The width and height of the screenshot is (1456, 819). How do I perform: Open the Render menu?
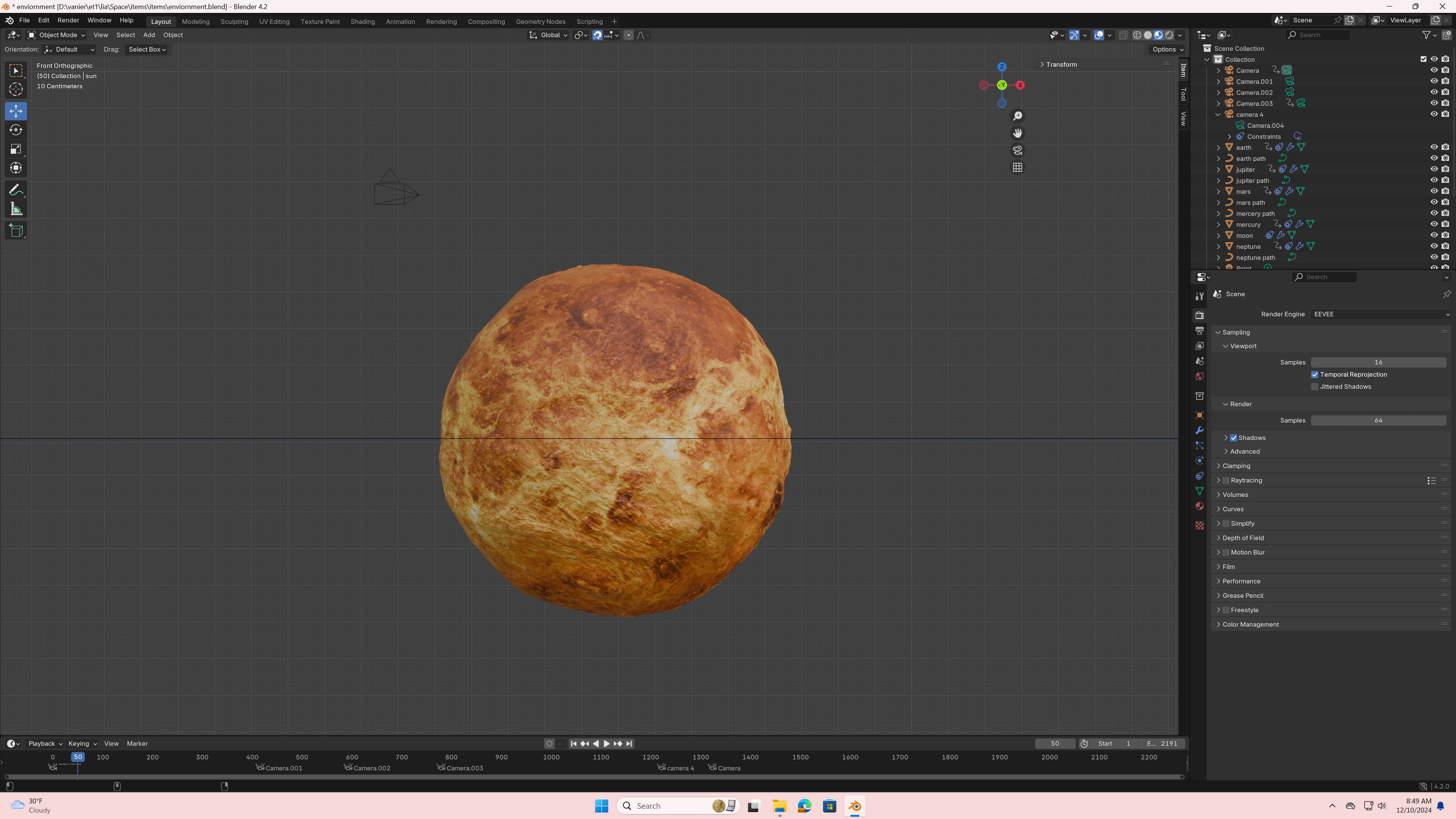point(68,20)
